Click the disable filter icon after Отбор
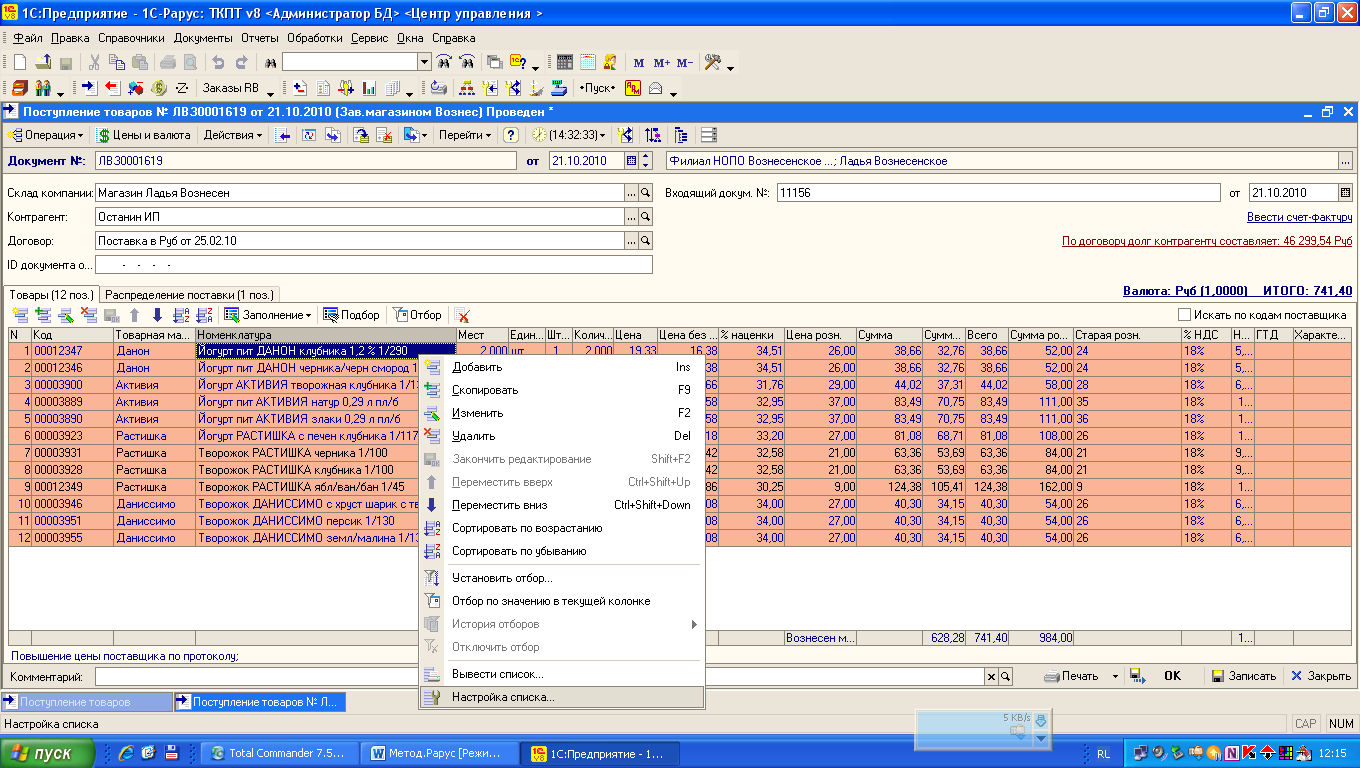 462,315
